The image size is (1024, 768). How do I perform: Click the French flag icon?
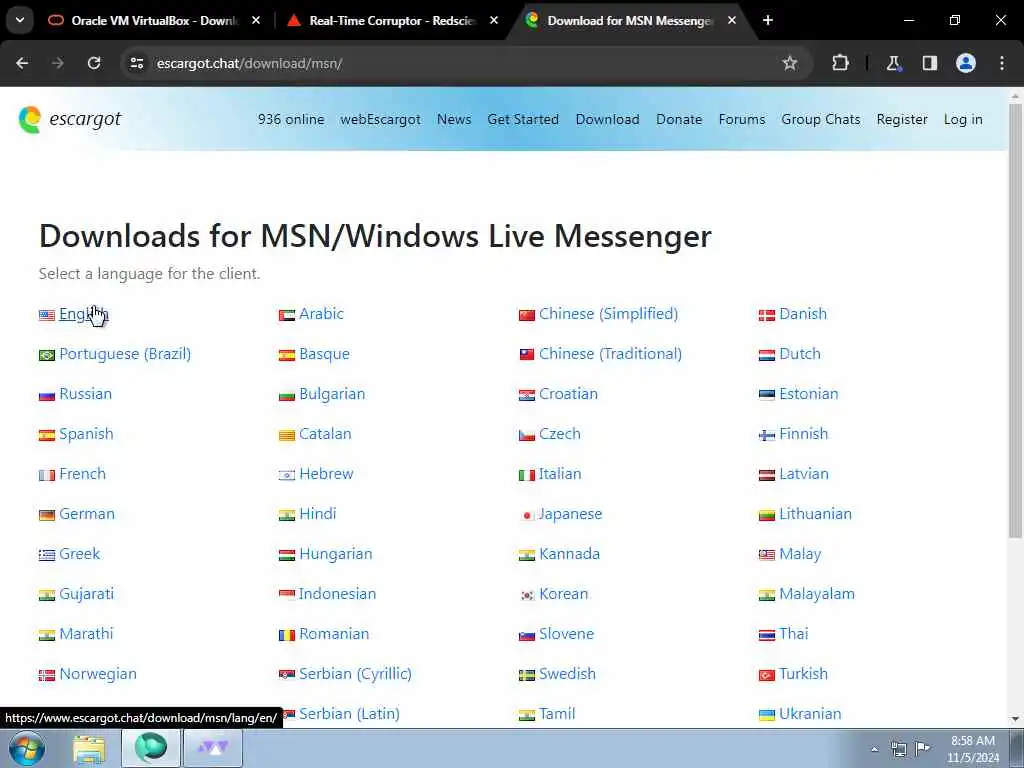click(x=47, y=475)
